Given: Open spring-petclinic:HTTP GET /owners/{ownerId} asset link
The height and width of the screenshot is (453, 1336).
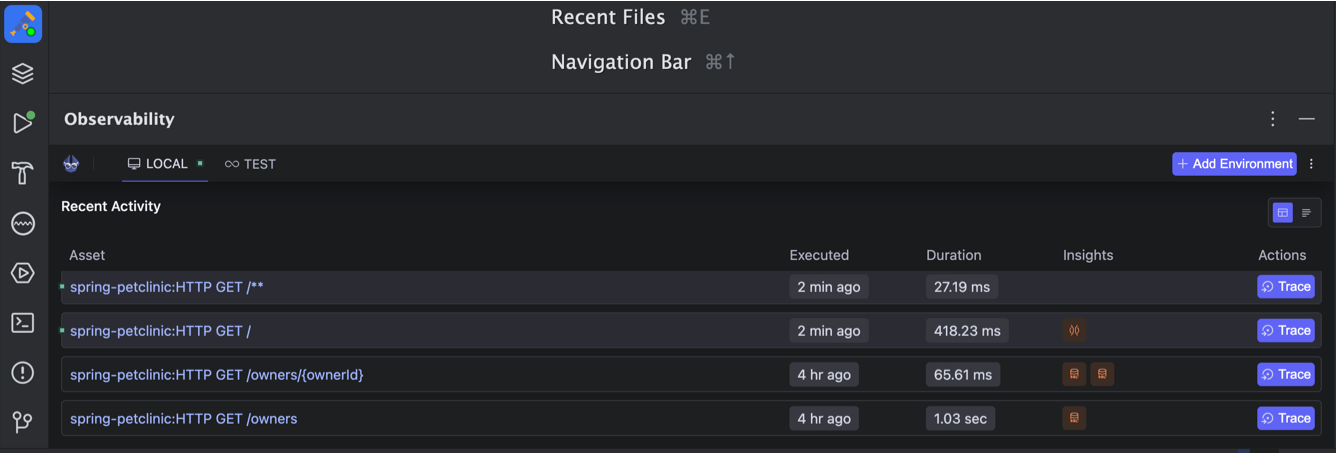Looking at the screenshot, I should point(217,375).
